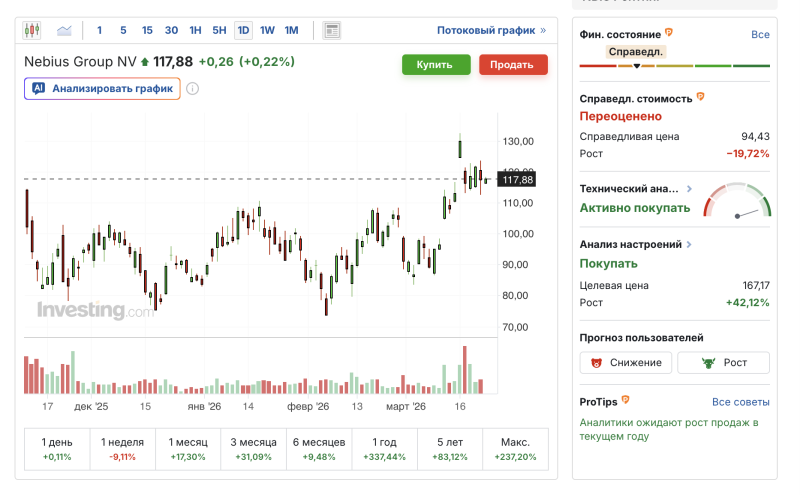The image size is (800, 495).
Task: Select the 5 minute interval
Action: [x=123, y=31]
